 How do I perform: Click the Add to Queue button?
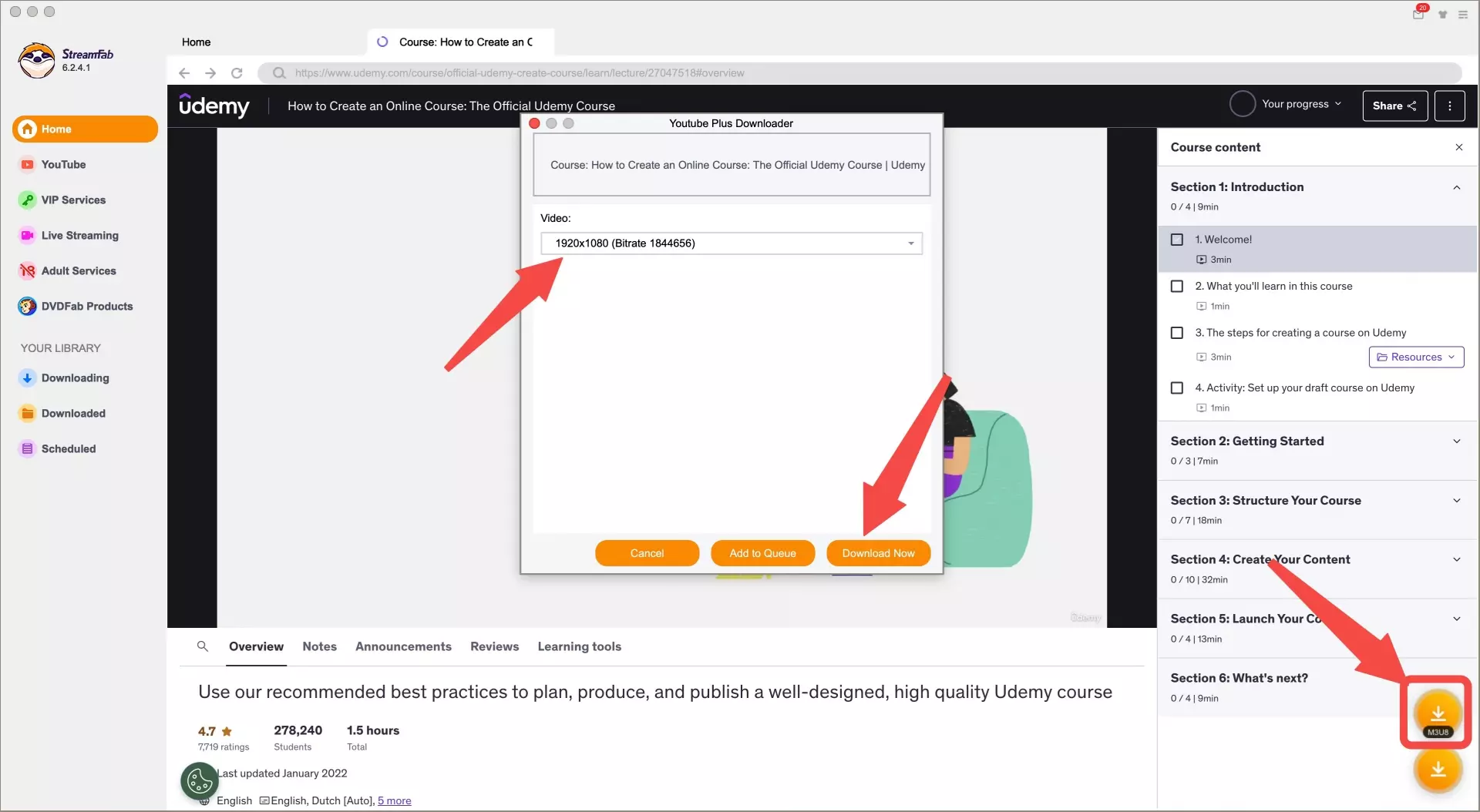click(762, 553)
